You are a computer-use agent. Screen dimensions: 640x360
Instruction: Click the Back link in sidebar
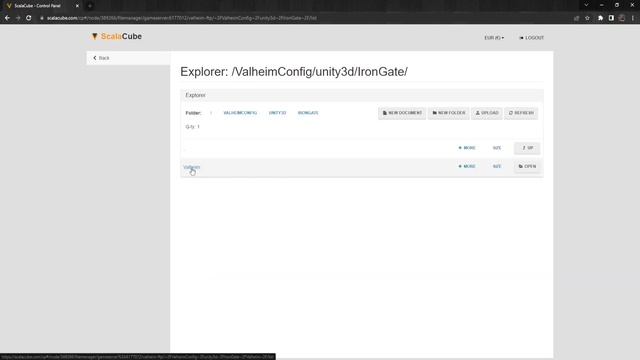pos(101,58)
